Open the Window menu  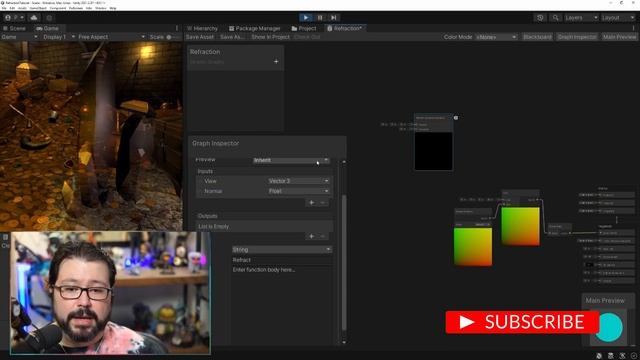pos(100,8)
